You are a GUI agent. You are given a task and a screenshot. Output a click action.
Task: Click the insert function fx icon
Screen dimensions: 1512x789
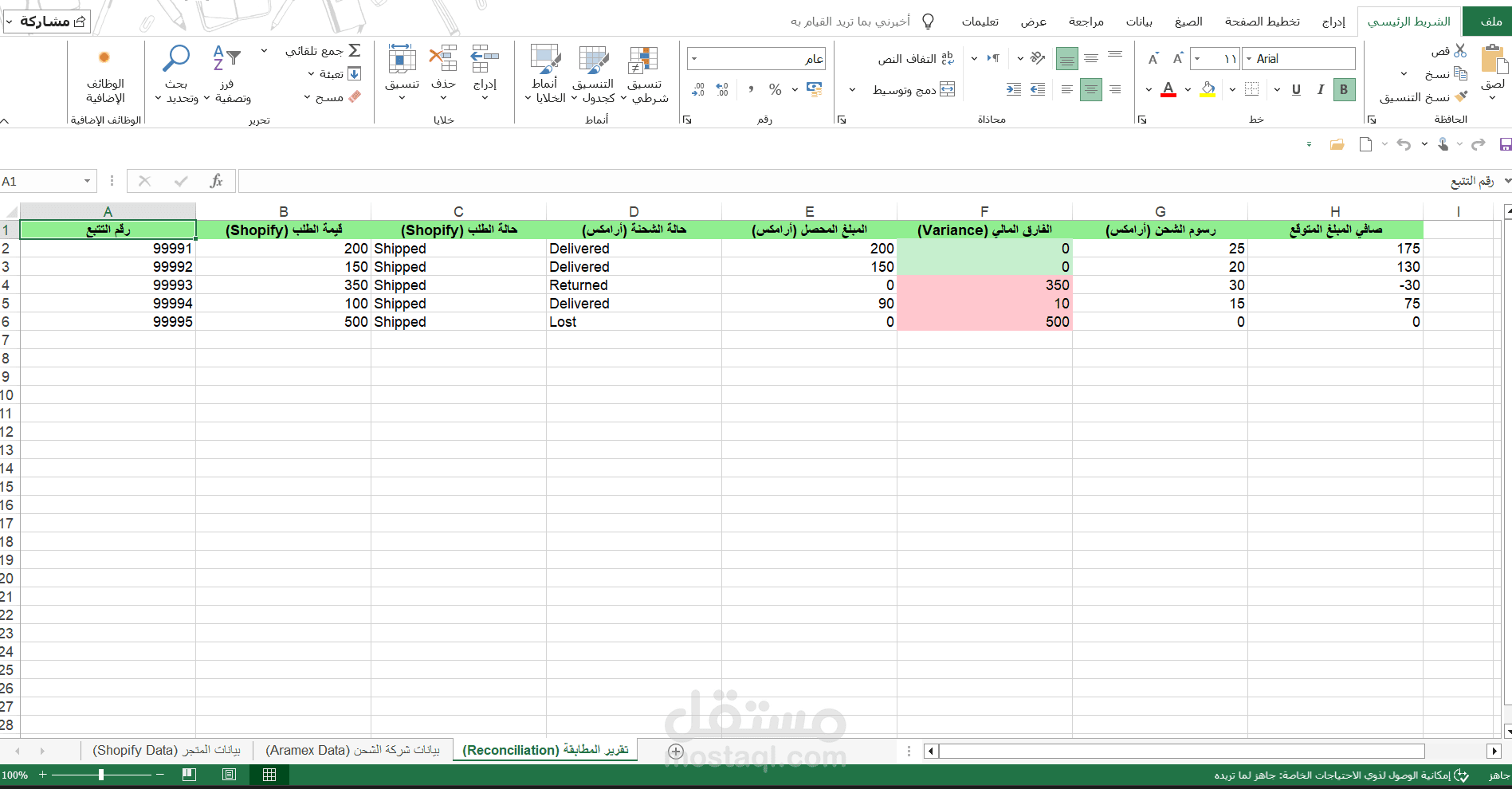click(x=216, y=181)
